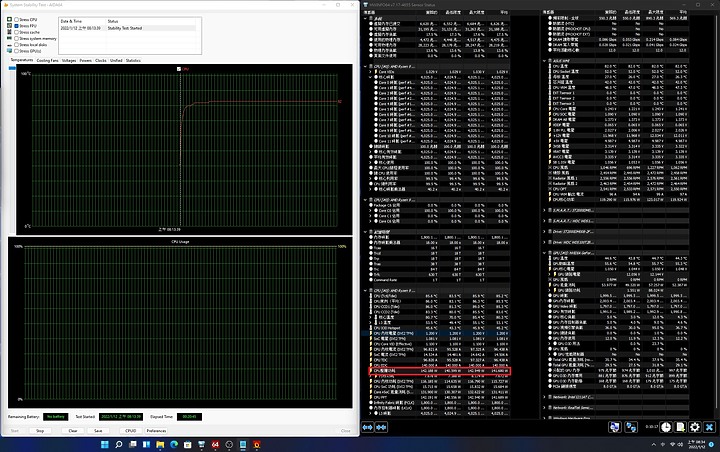The width and height of the screenshot is (720, 452).
Task: Select the Command Rate row in HWiNFO
Action: (x=439, y=280)
